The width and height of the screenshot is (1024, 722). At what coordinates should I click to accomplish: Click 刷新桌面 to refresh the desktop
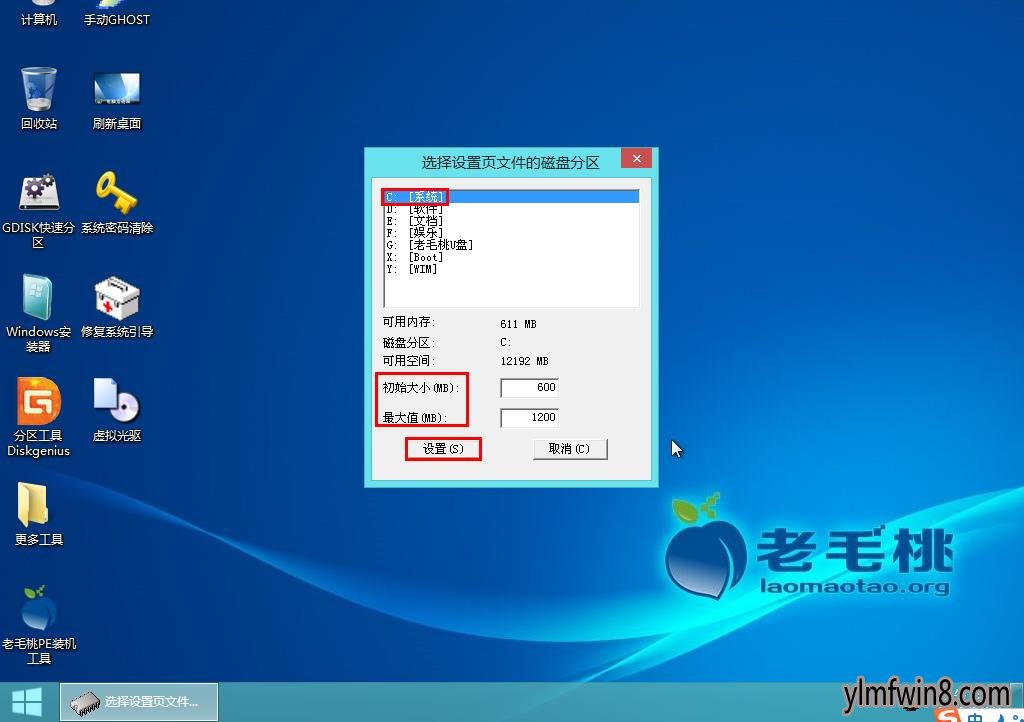(116, 90)
